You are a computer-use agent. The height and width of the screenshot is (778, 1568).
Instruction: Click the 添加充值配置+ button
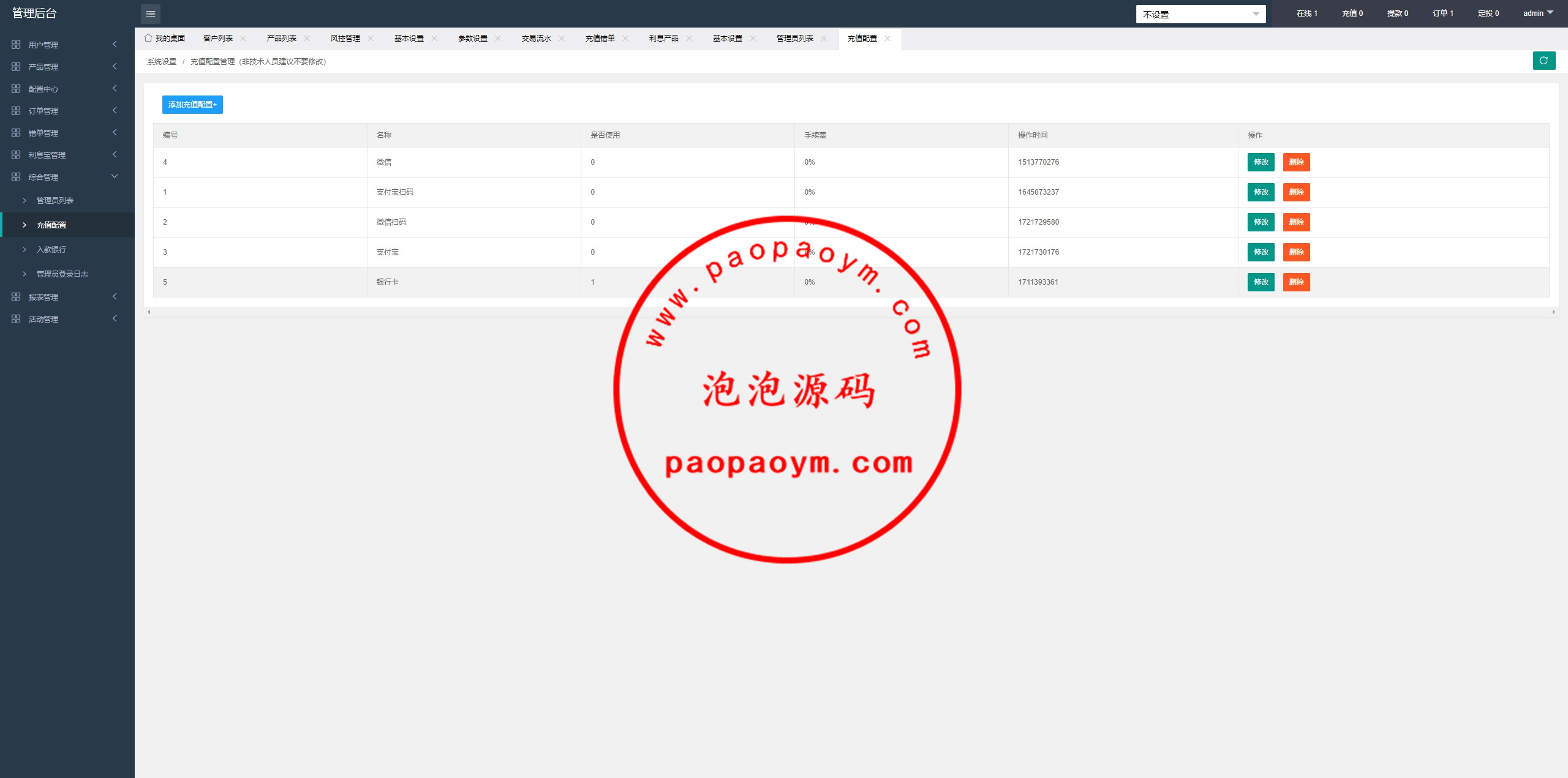click(192, 105)
